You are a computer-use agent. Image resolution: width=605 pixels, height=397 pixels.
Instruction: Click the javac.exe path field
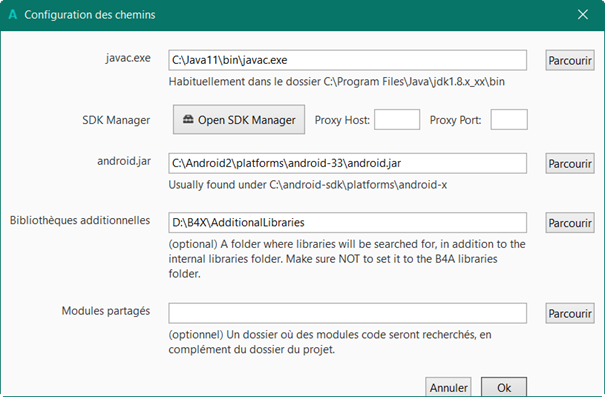tap(347, 60)
